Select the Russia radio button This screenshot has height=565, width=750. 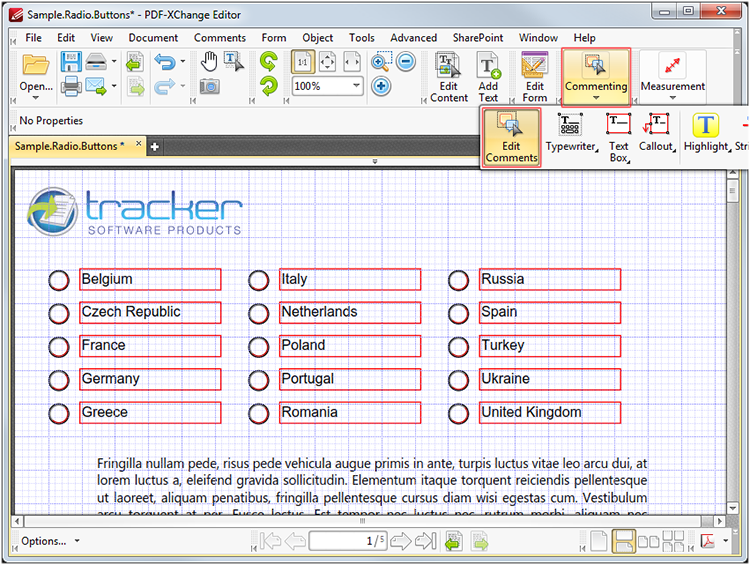(459, 280)
